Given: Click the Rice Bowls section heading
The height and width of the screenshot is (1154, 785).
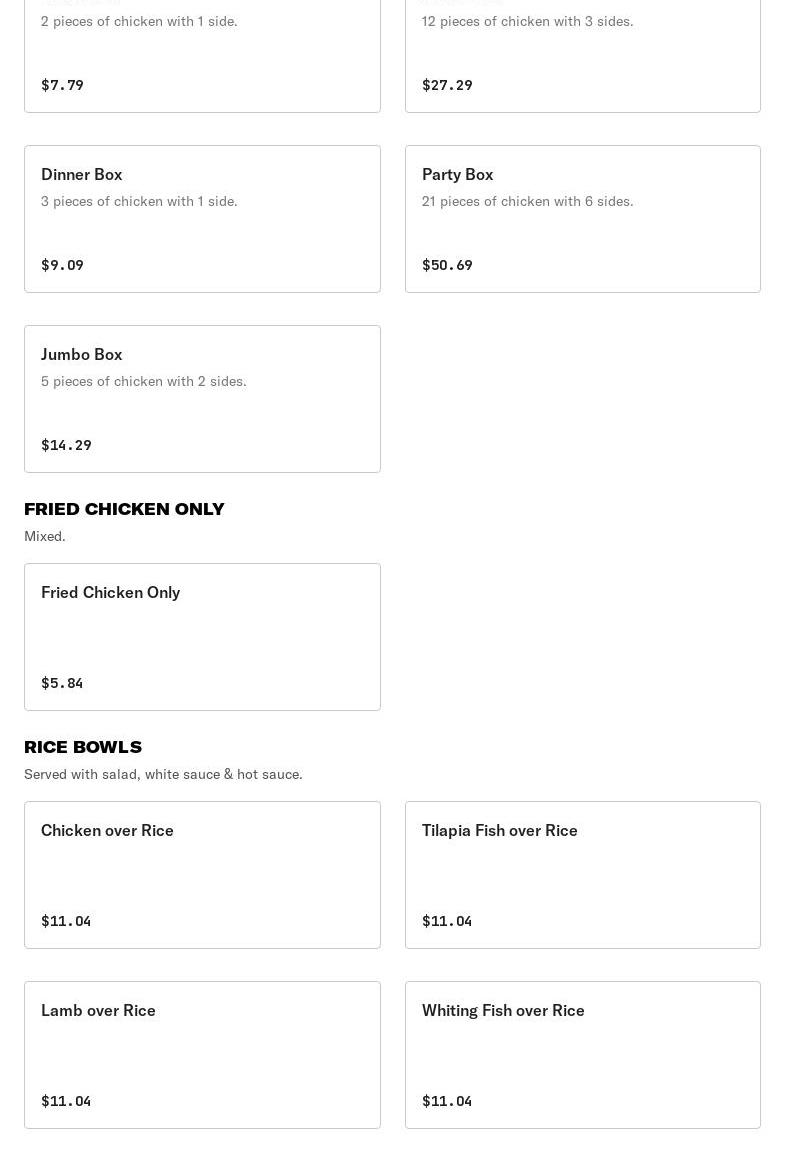Looking at the screenshot, I should pos(83,747).
